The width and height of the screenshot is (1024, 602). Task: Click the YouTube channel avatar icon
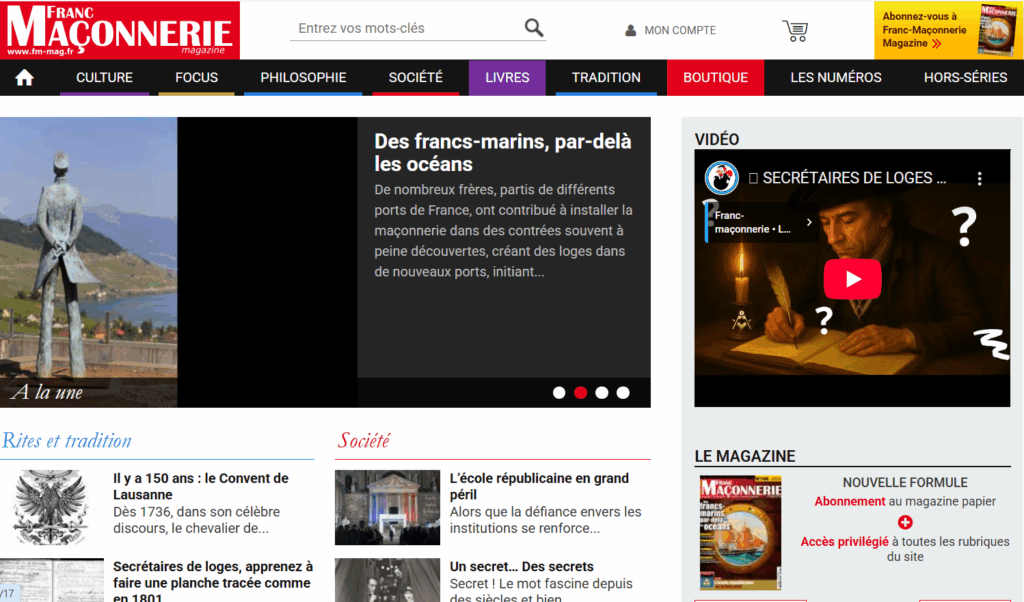point(721,178)
